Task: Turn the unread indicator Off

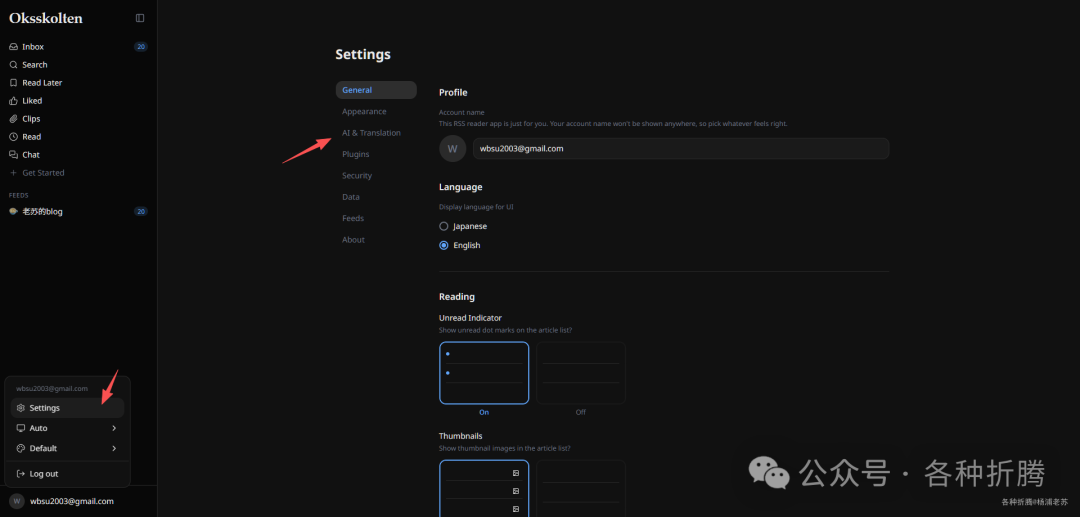Action: click(x=581, y=373)
